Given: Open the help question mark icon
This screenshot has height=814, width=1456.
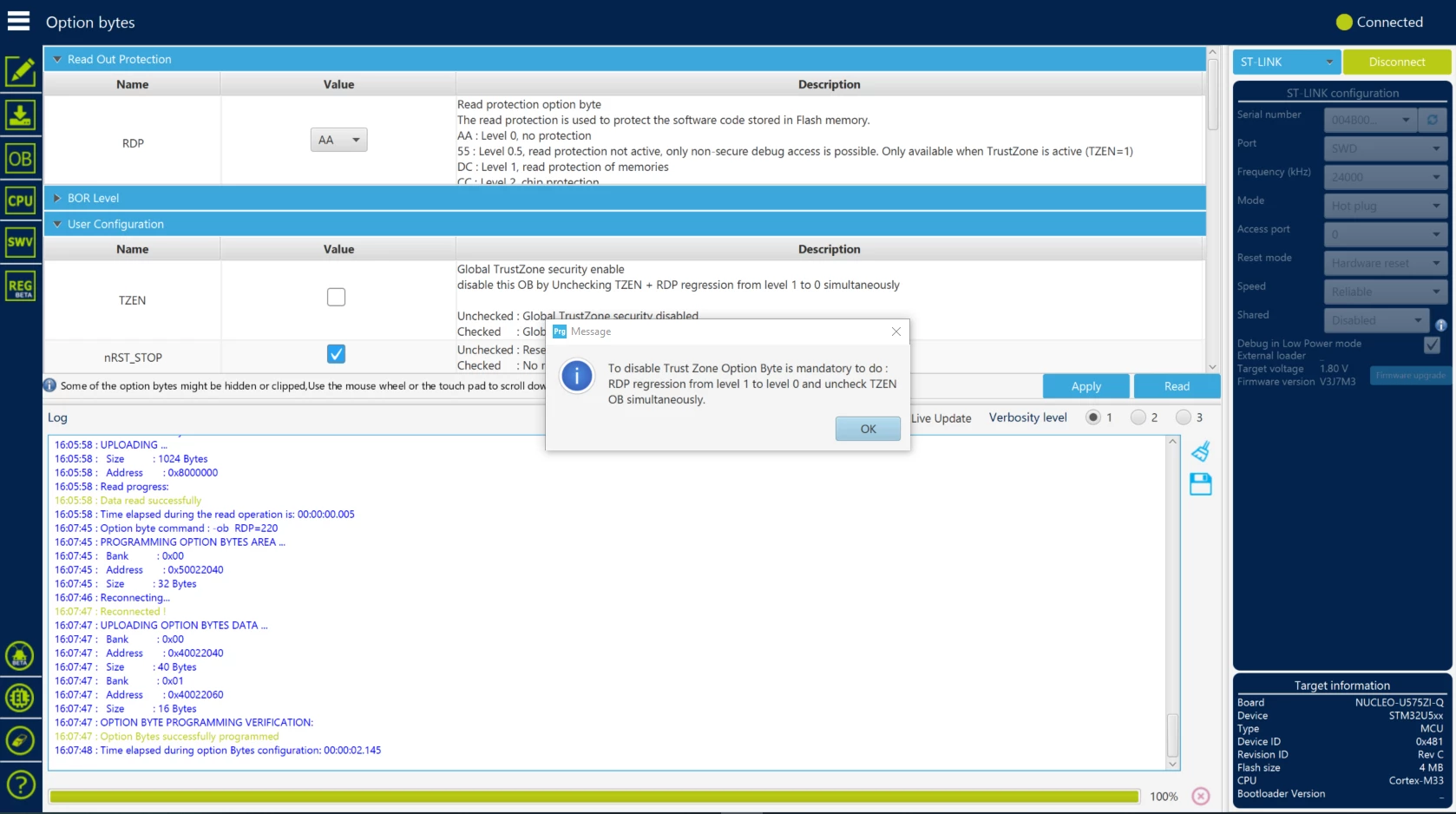Looking at the screenshot, I should pos(20,785).
